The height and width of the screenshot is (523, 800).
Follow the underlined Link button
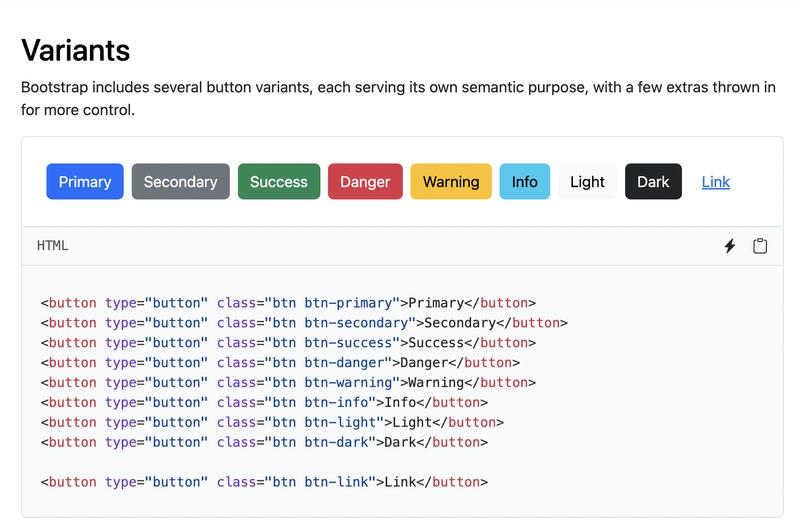(x=715, y=182)
